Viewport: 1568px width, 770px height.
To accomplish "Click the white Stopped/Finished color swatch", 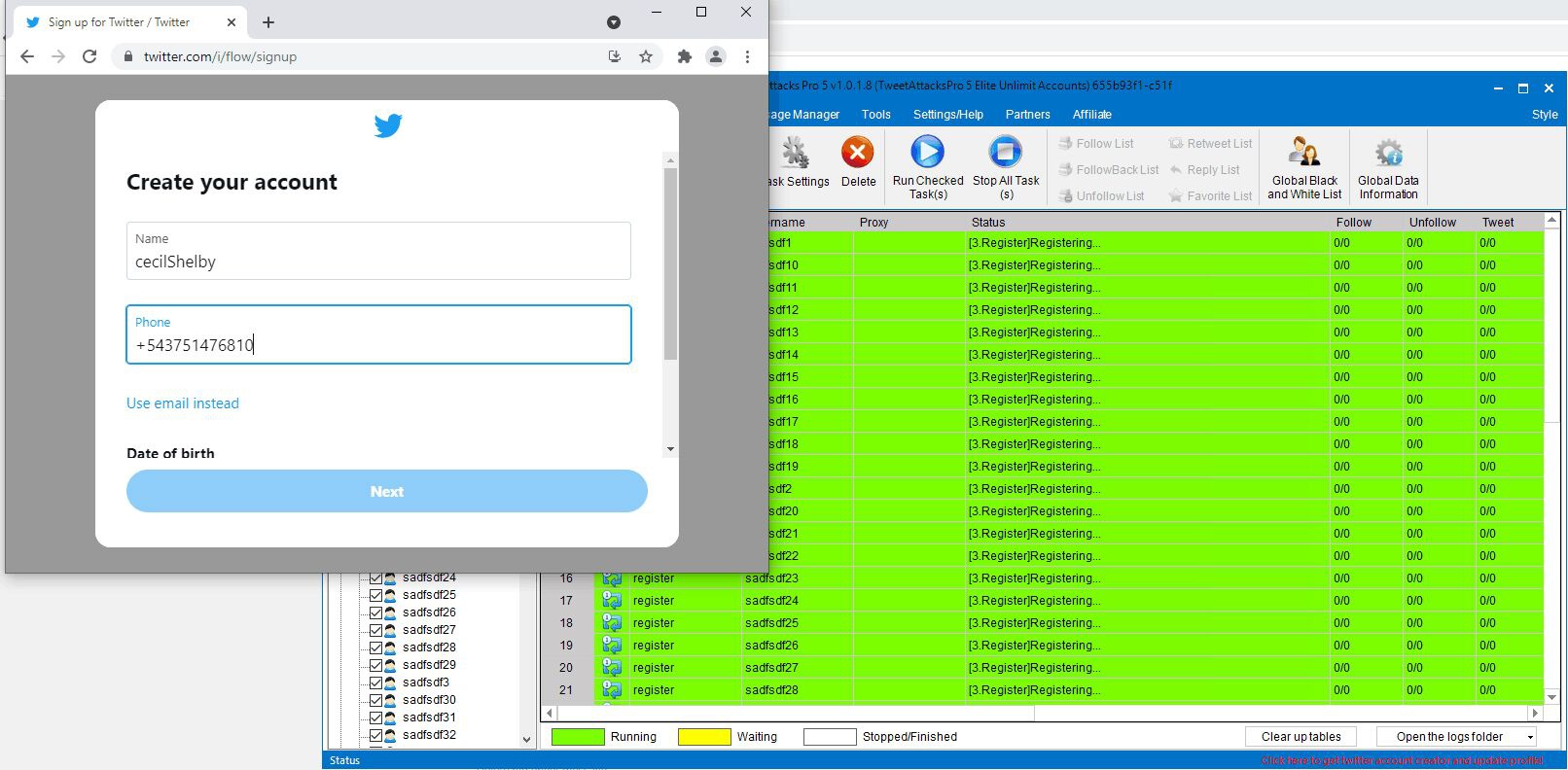I will pos(830,737).
